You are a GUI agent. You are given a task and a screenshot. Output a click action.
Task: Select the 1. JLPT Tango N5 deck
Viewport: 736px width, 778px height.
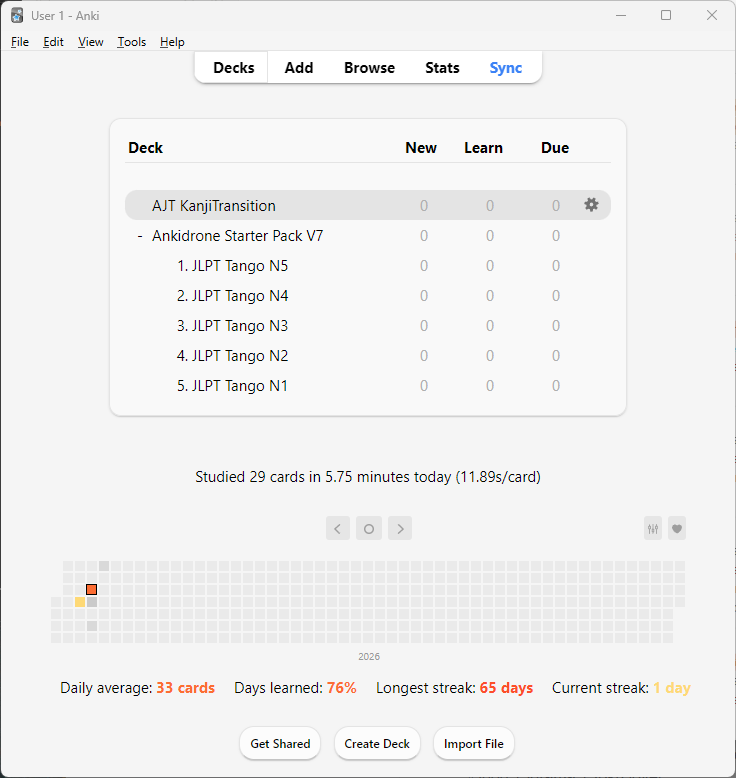[232, 266]
